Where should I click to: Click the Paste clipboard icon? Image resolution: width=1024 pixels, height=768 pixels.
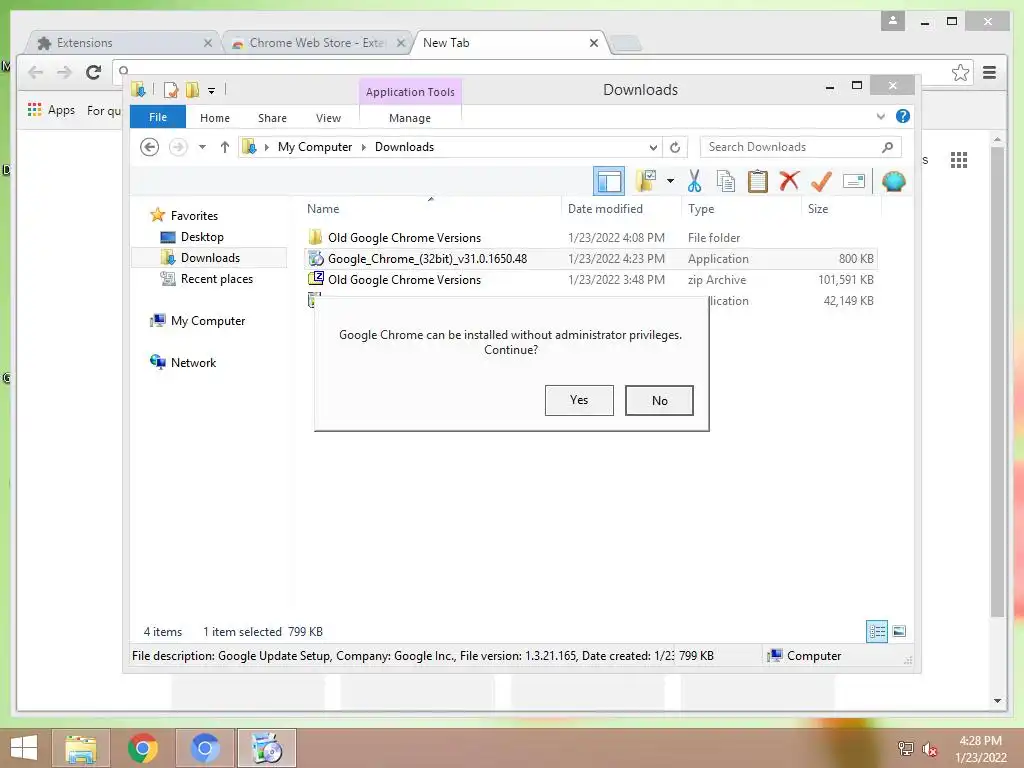pos(758,181)
